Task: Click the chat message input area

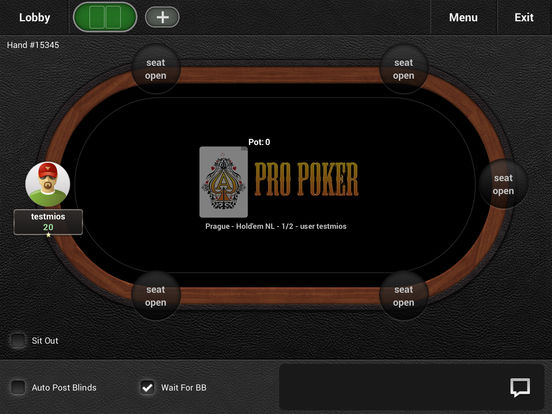Action: (x=391, y=387)
